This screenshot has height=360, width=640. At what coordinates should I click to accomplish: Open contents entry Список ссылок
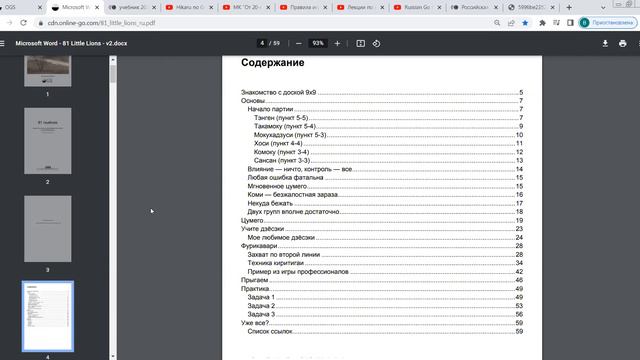point(385,331)
